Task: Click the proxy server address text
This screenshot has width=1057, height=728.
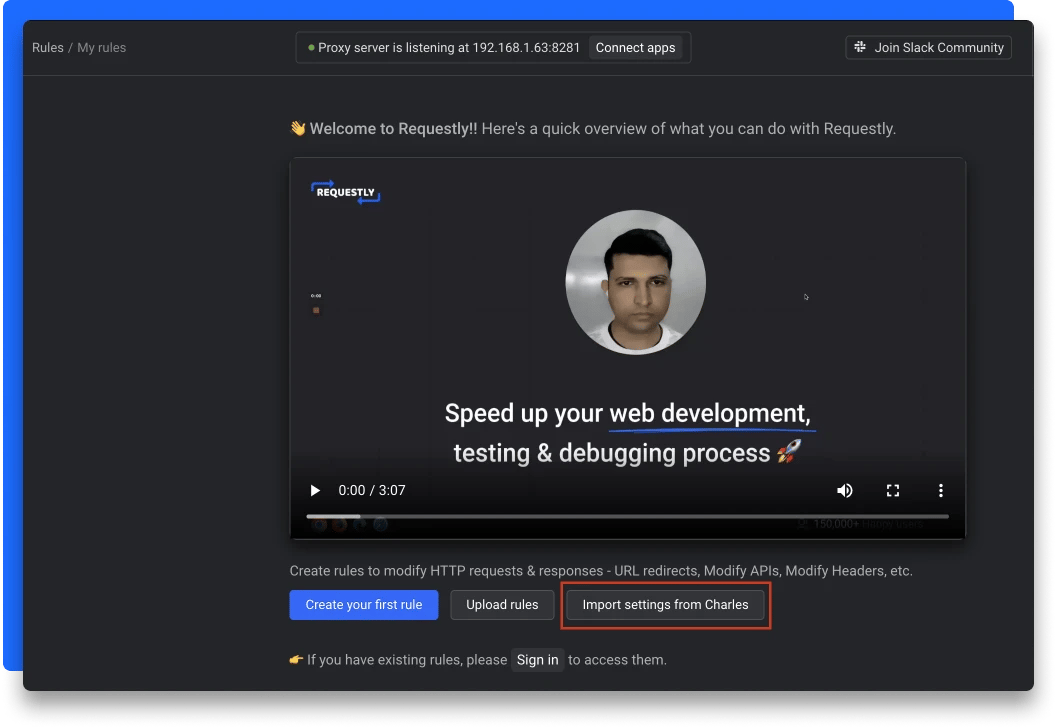Action: [x=449, y=48]
